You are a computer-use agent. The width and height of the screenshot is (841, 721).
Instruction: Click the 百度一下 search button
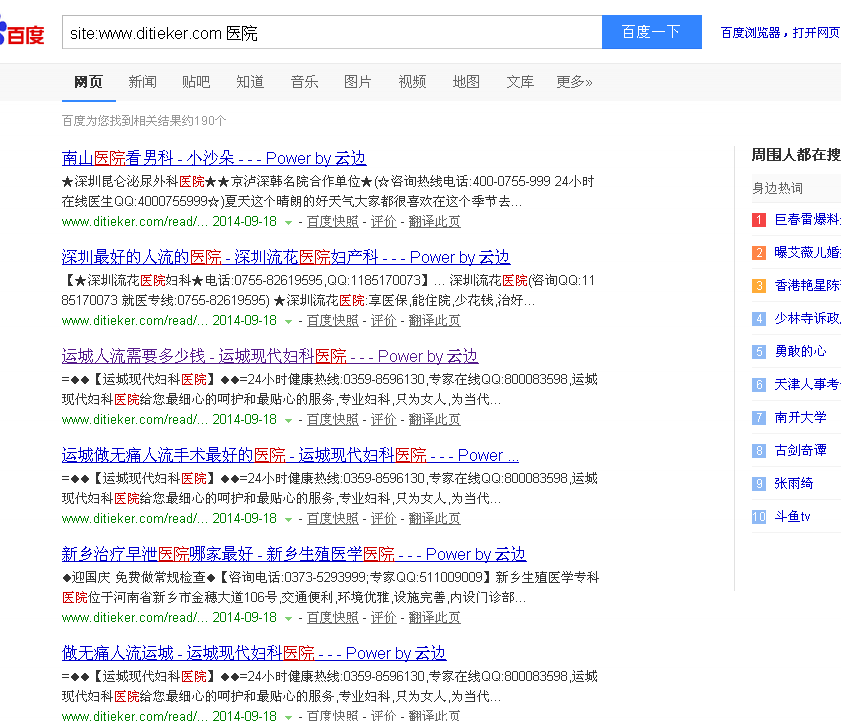click(x=651, y=32)
